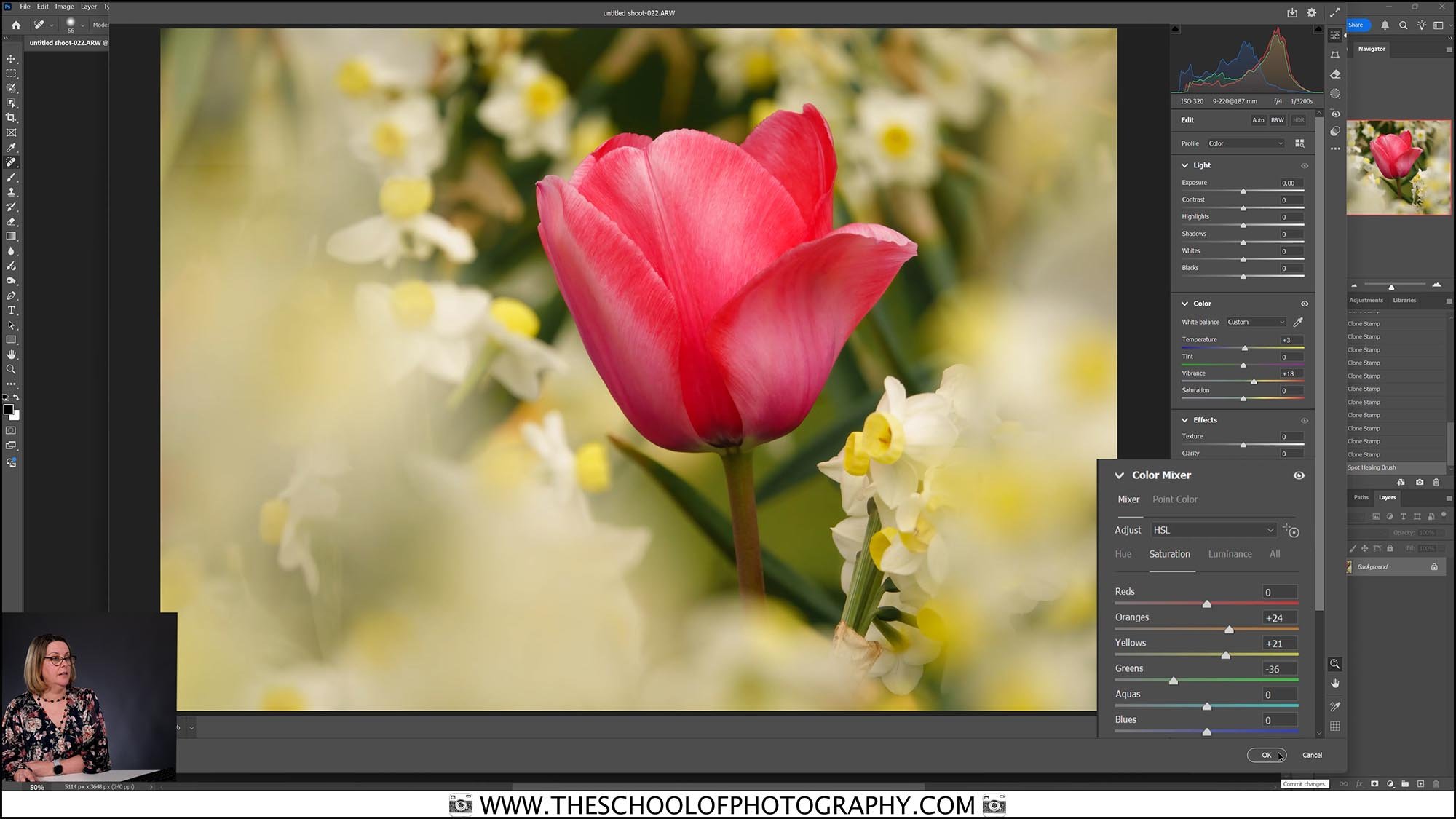1456x819 pixels.
Task: Click the White Balance eyedropper
Action: point(1299,322)
